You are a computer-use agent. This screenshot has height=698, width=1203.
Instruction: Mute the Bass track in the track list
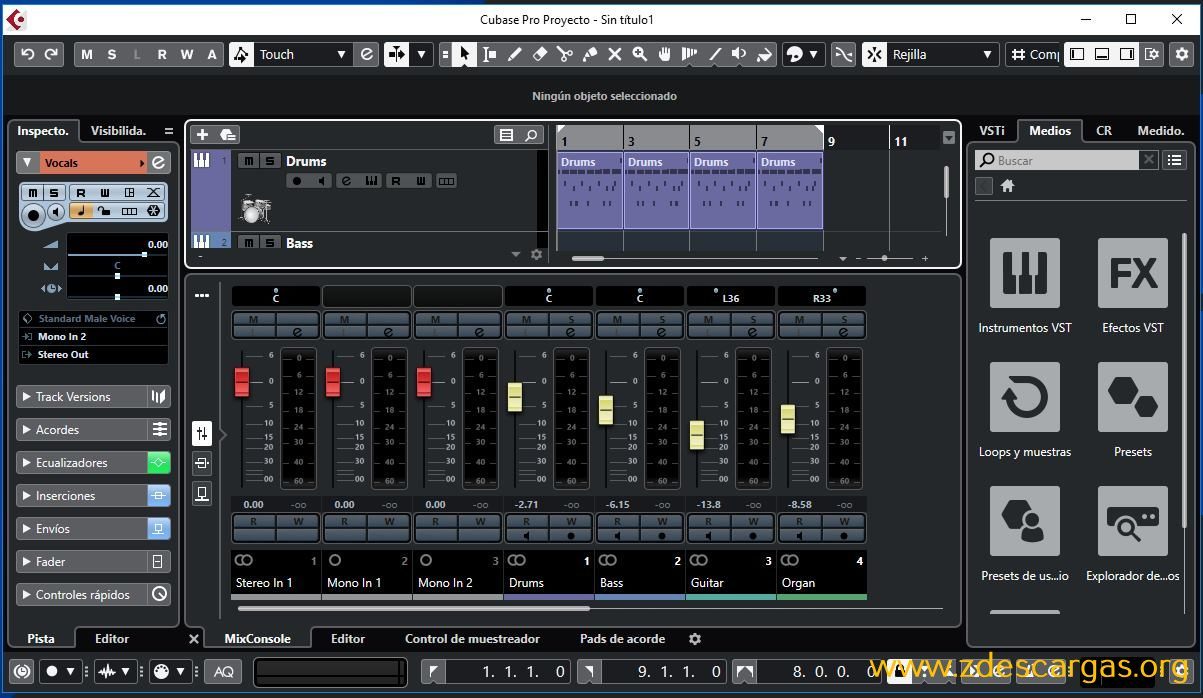point(248,243)
